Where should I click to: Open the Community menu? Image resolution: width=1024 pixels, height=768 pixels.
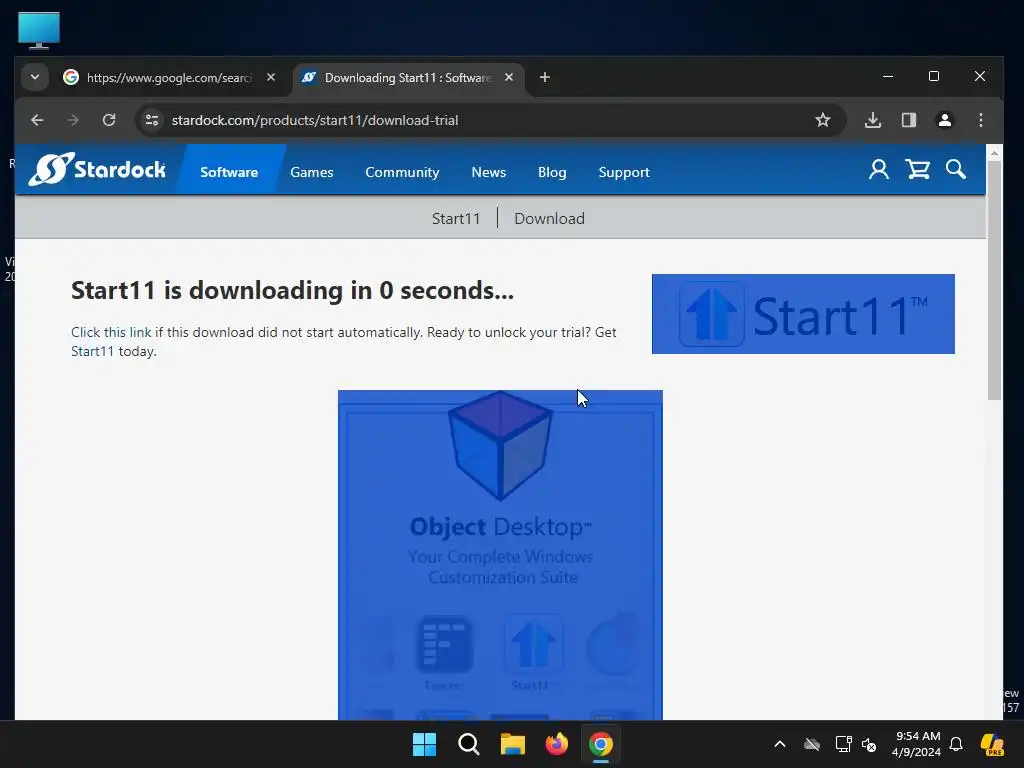[402, 172]
